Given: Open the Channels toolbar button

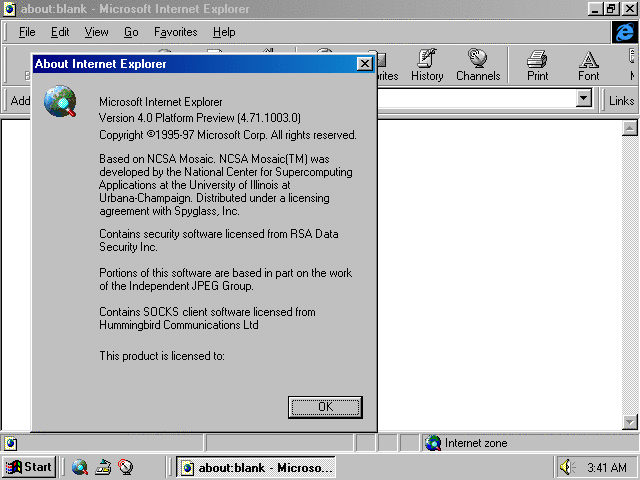Looking at the screenshot, I should (x=478, y=65).
